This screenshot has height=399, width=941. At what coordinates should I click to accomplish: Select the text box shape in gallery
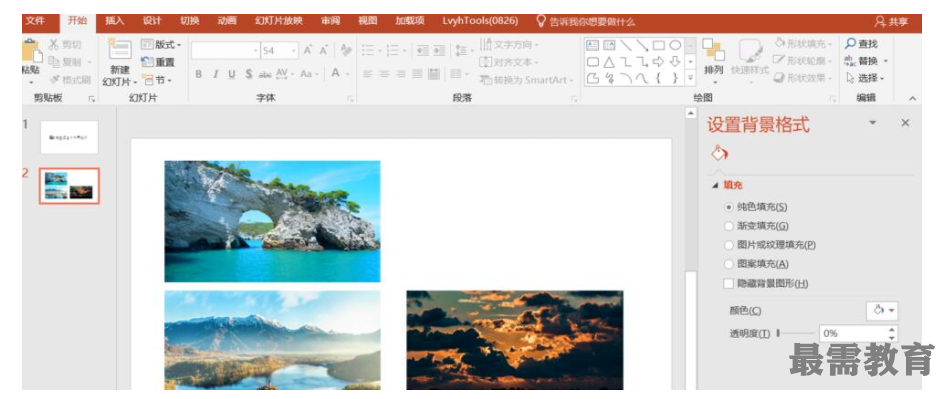coord(592,45)
